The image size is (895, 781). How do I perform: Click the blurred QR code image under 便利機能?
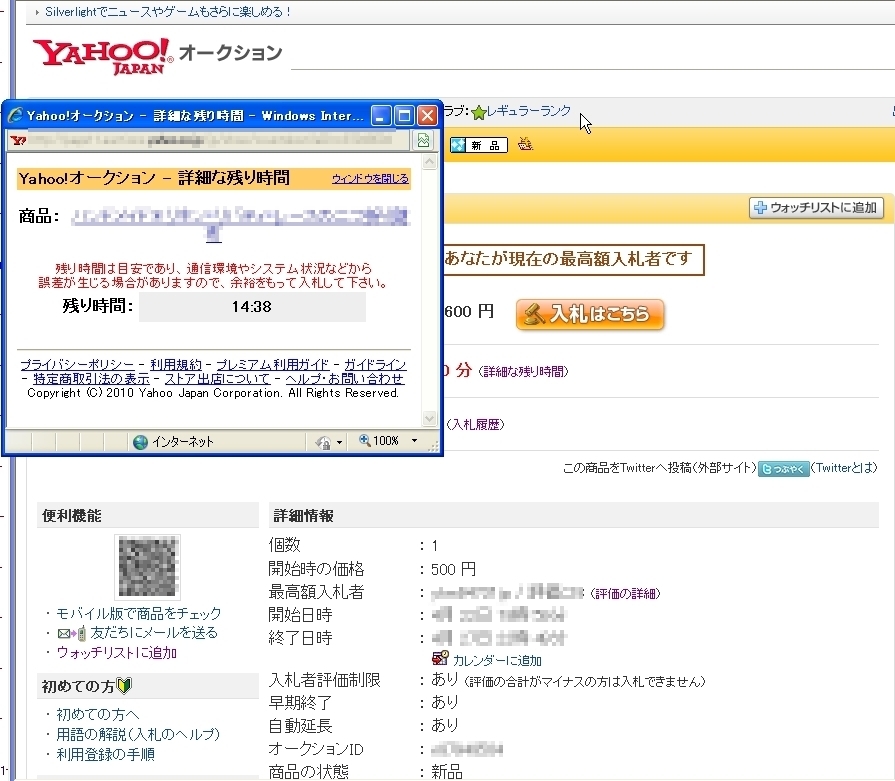click(147, 567)
